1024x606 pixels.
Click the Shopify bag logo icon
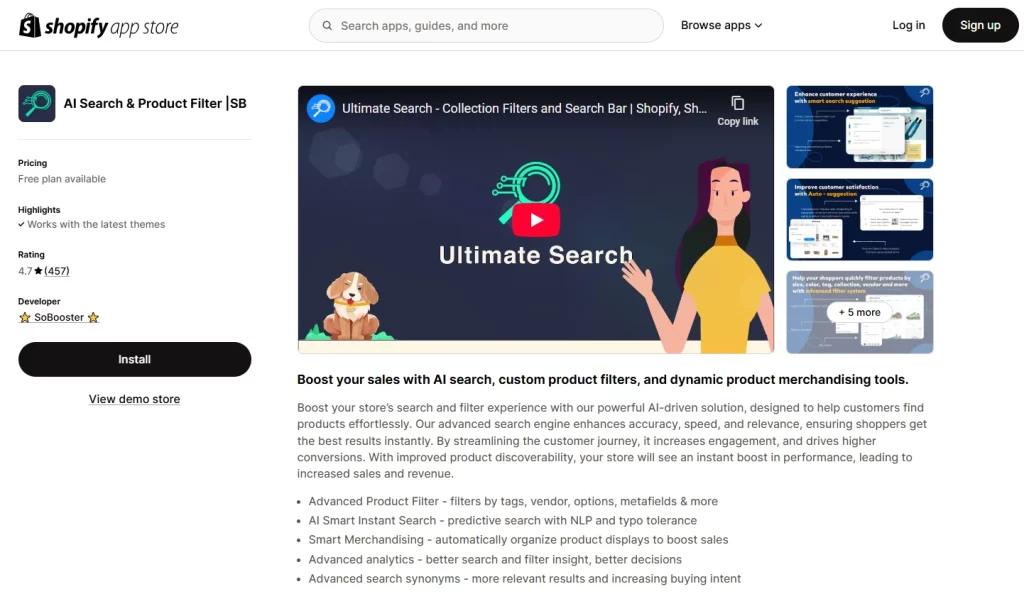(29, 25)
